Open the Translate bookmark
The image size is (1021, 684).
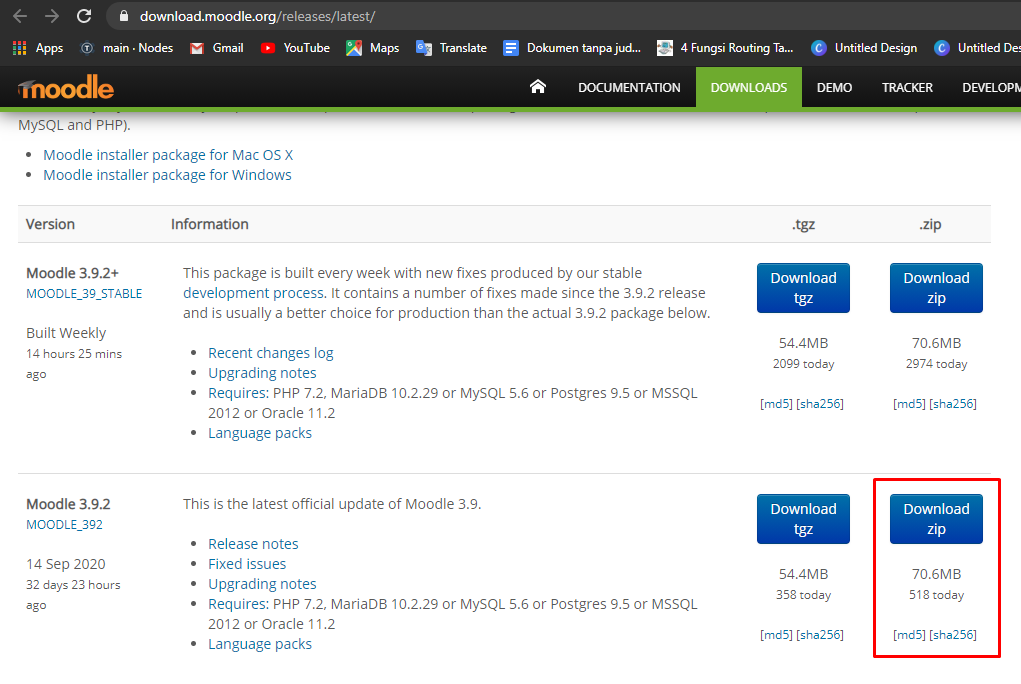(x=451, y=48)
